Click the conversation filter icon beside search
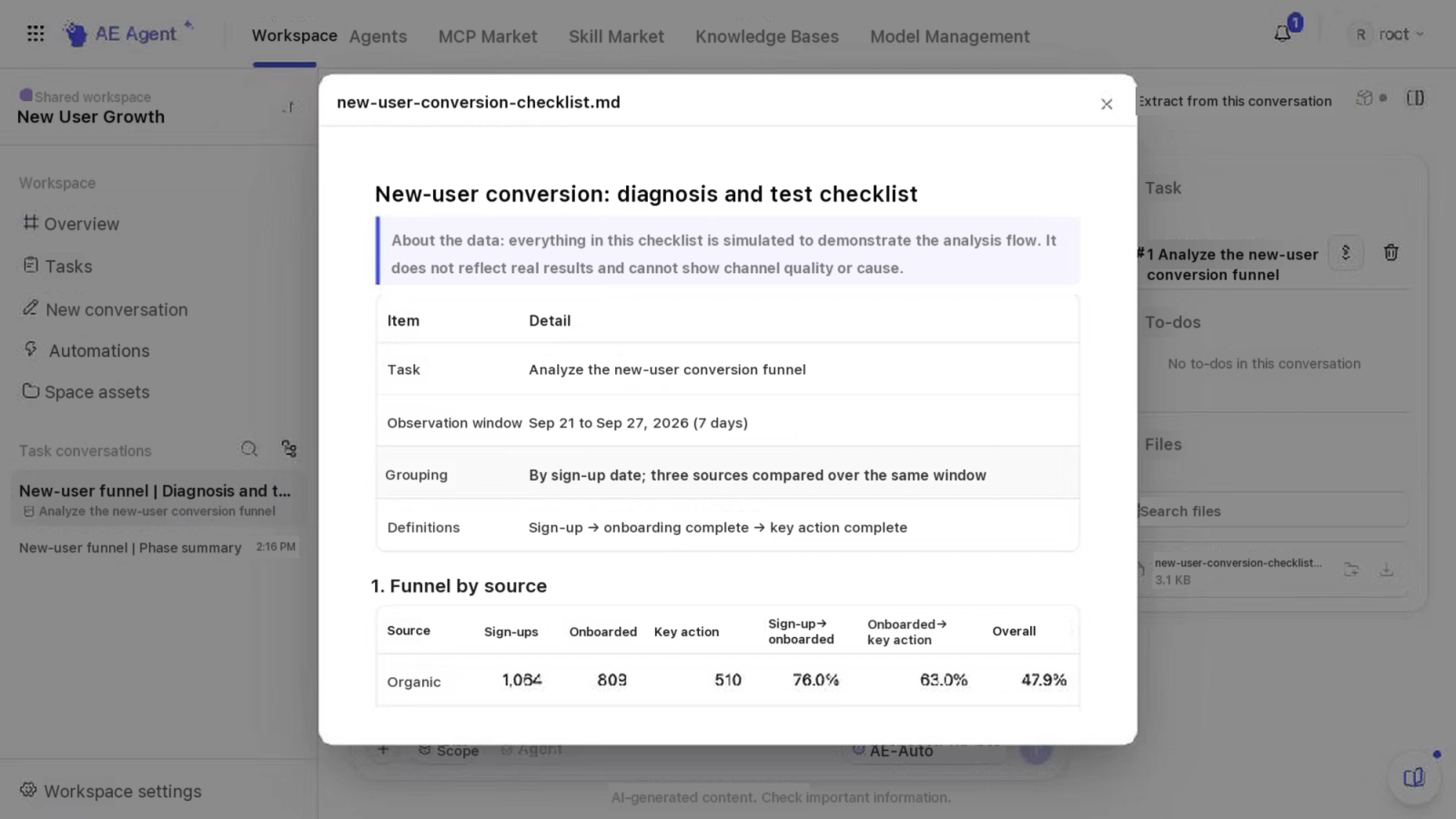 coord(289,449)
